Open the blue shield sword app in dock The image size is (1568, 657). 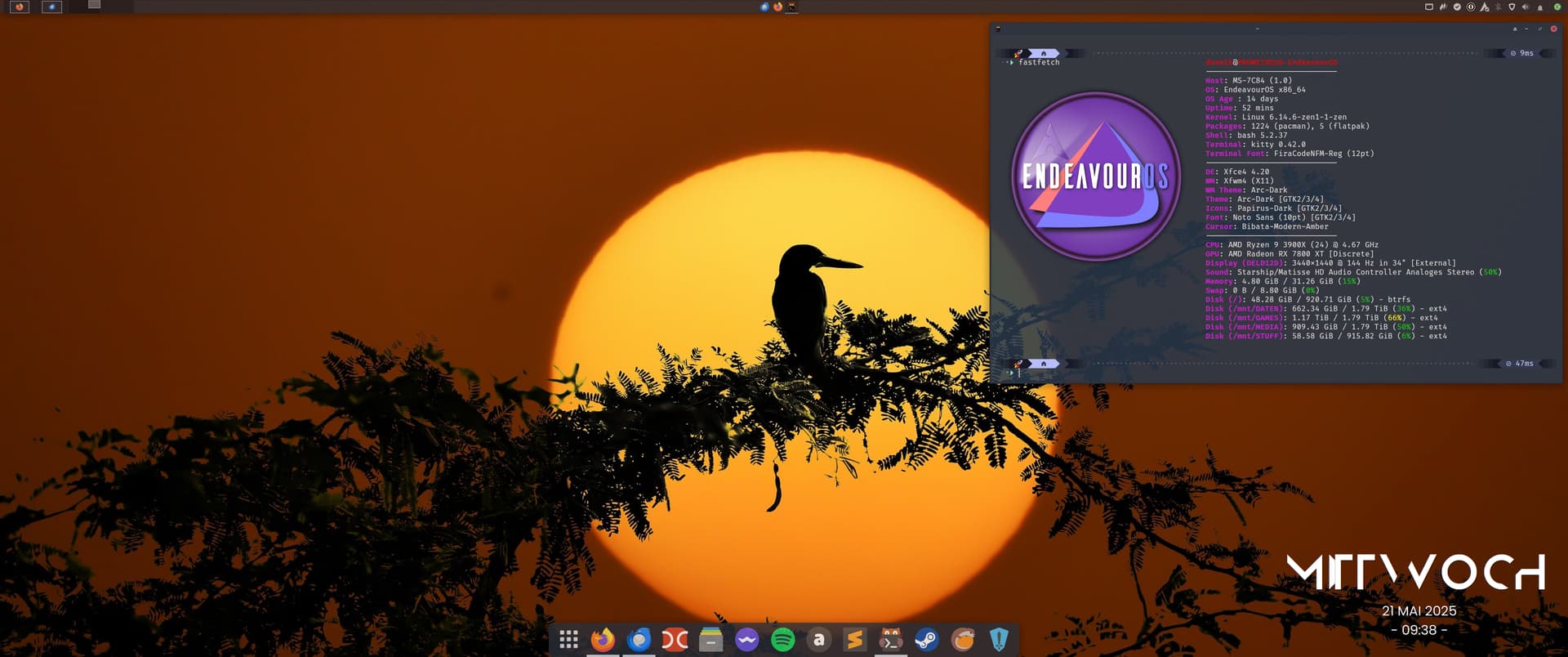click(x=999, y=640)
